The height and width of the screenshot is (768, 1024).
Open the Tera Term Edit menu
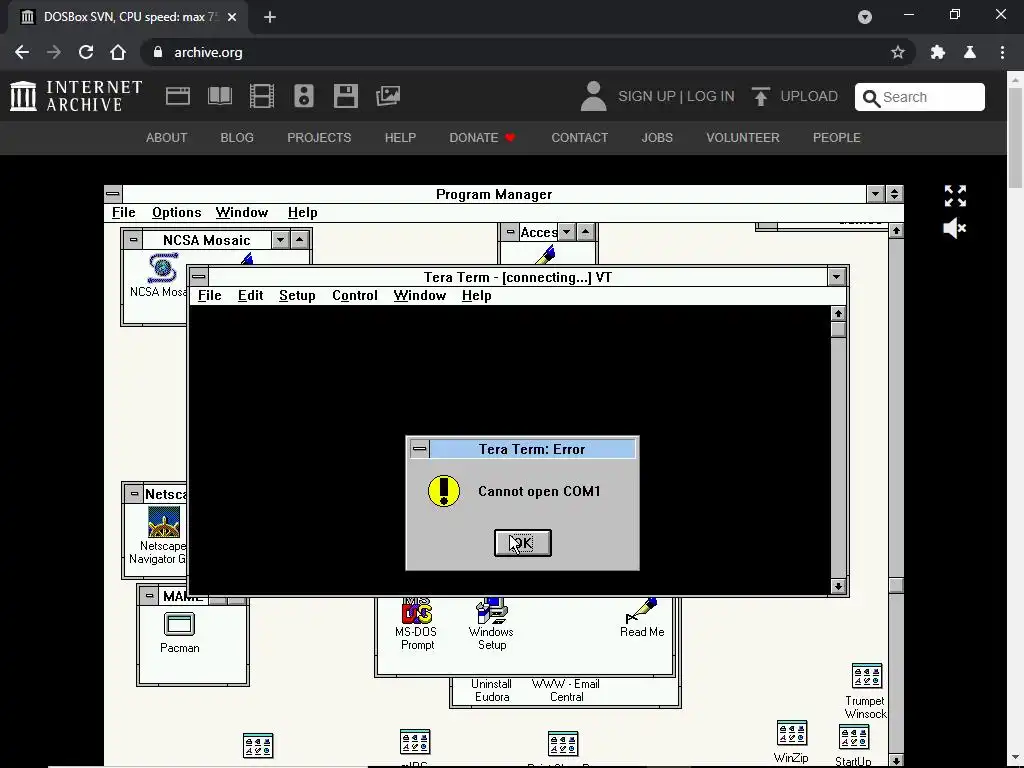[x=250, y=296]
